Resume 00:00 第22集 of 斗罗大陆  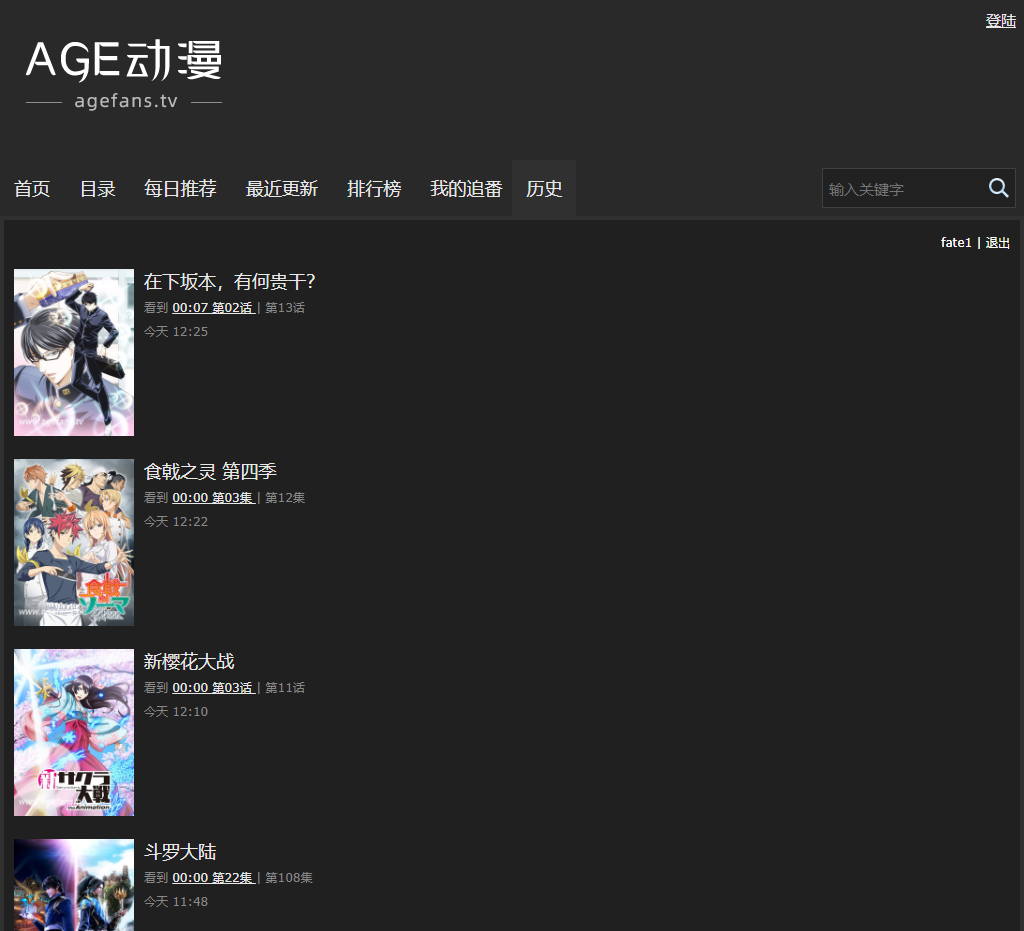pos(214,877)
